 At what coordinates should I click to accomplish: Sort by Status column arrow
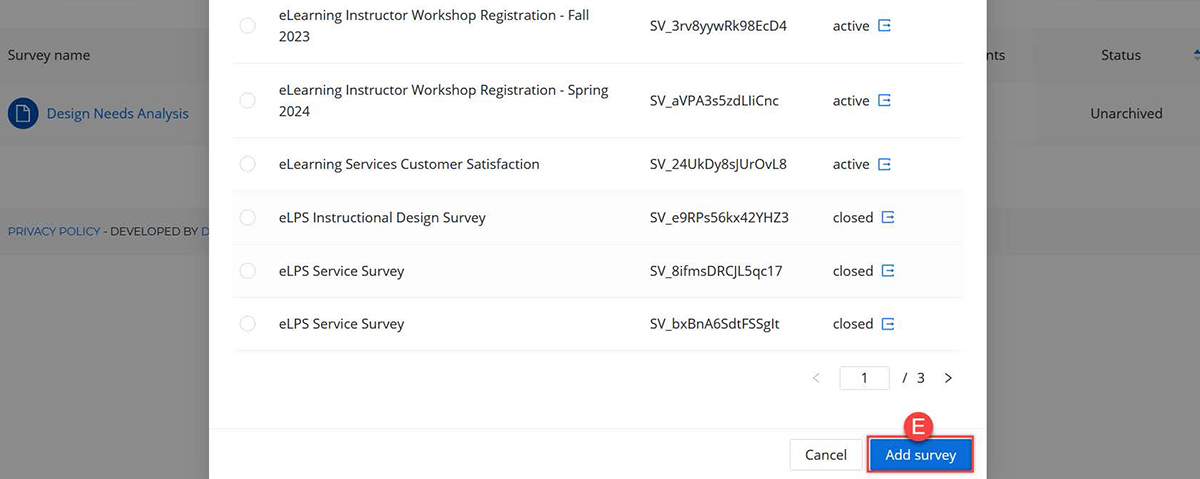[x=1196, y=54]
